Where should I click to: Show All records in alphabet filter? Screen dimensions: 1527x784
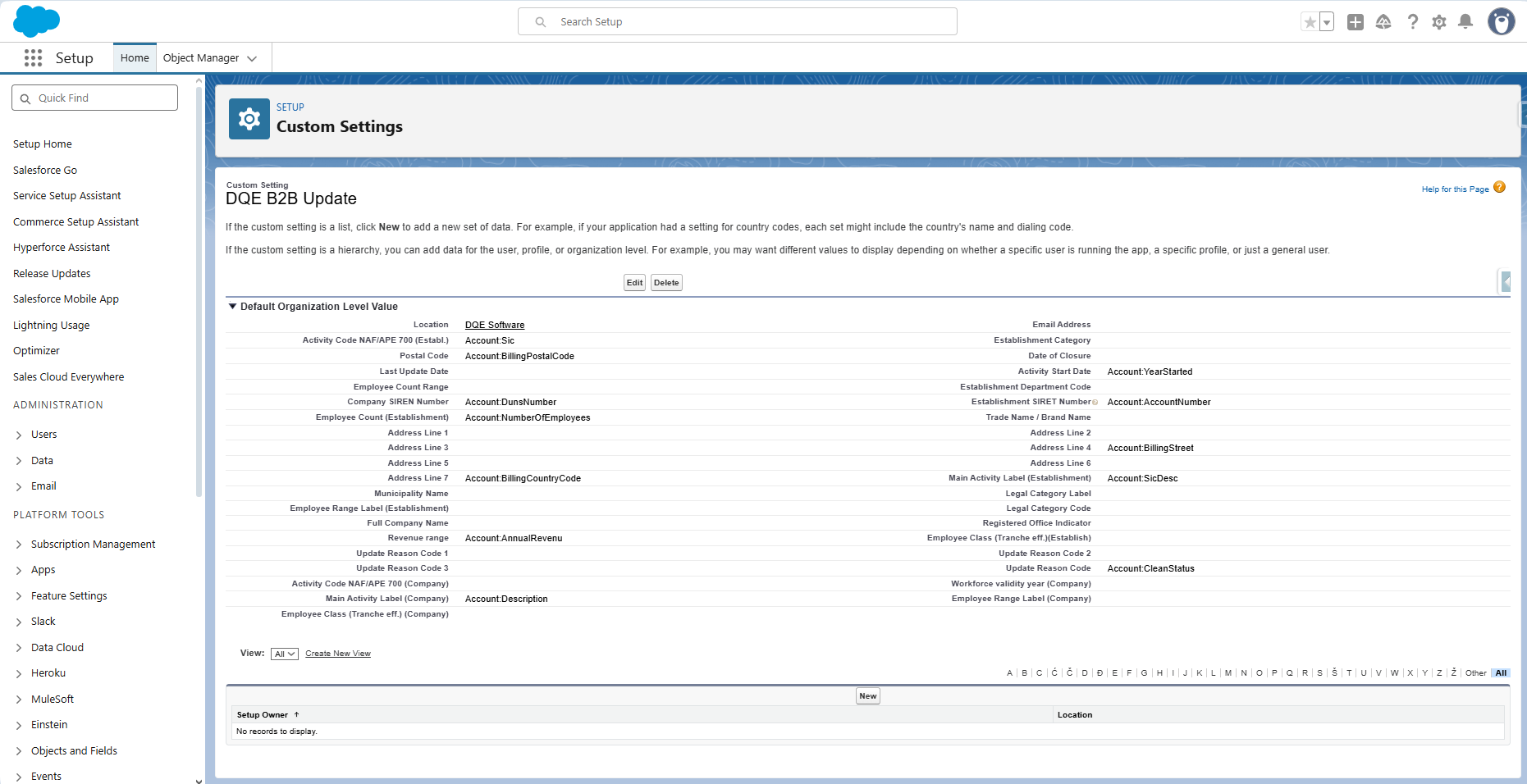click(x=1501, y=673)
